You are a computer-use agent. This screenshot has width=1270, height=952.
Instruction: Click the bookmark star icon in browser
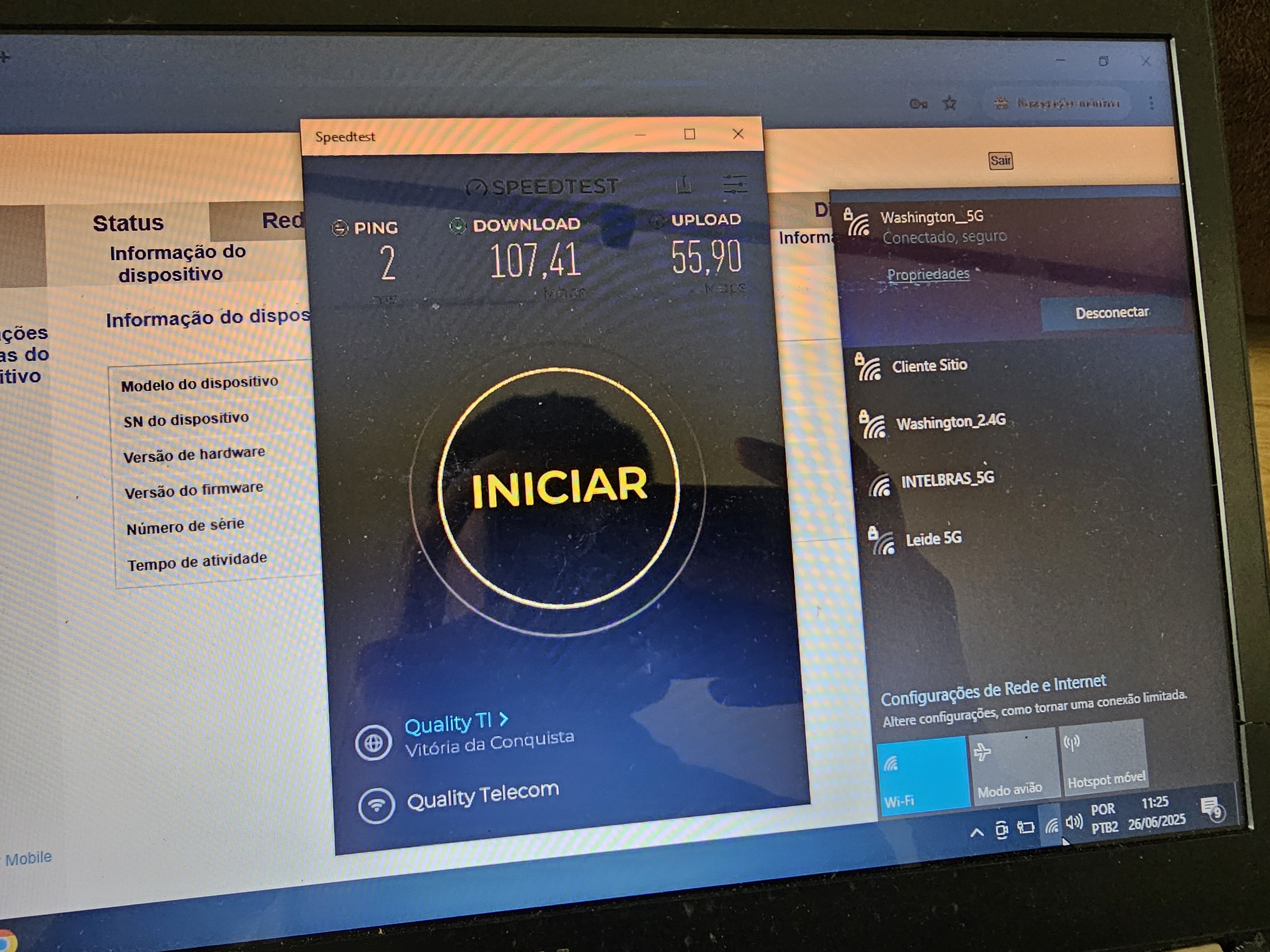[x=950, y=103]
